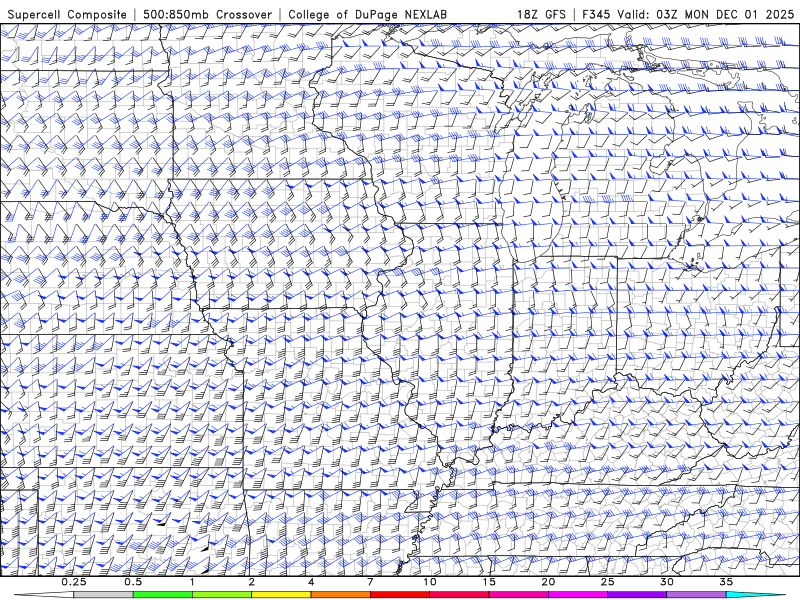Click the '7' scale label
This screenshot has height=600, width=800.
(x=370, y=582)
